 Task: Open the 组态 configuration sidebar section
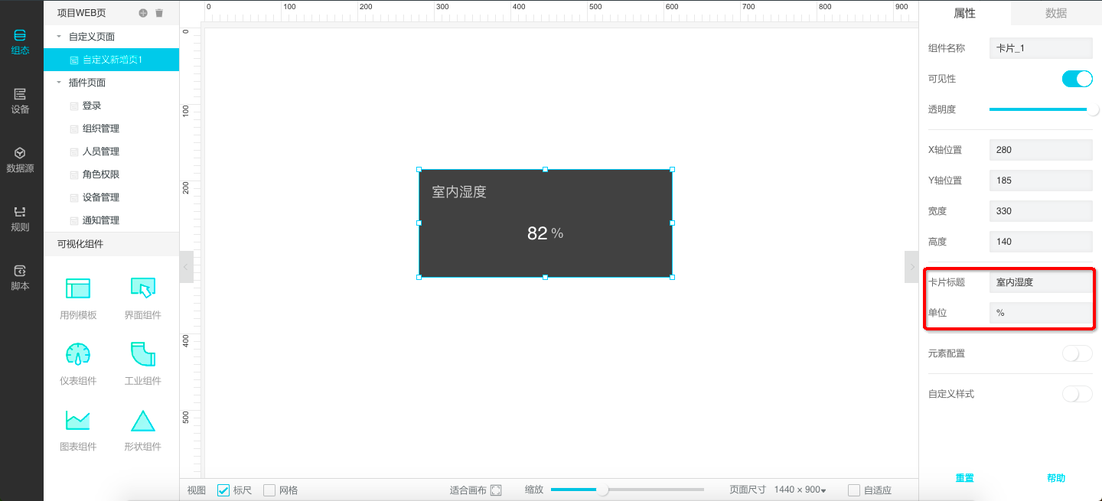click(20, 41)
